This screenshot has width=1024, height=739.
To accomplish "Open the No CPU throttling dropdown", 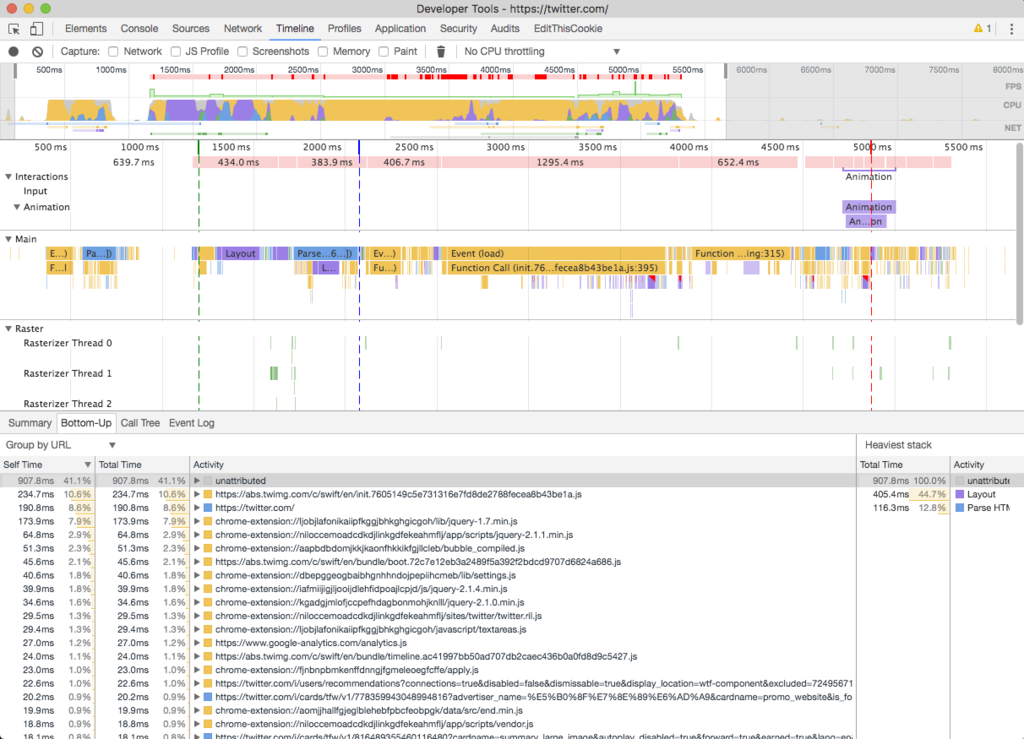I will point(541,52).
